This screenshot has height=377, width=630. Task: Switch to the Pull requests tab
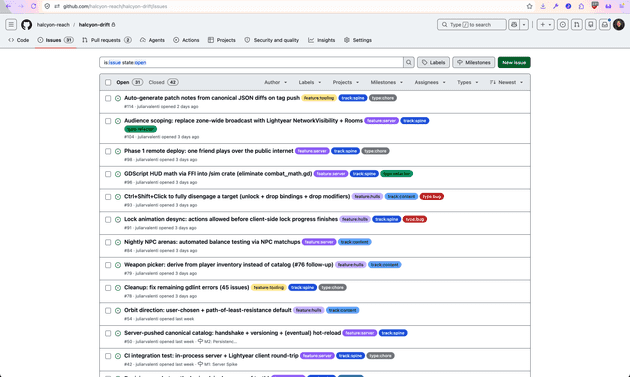pos(106,40)
